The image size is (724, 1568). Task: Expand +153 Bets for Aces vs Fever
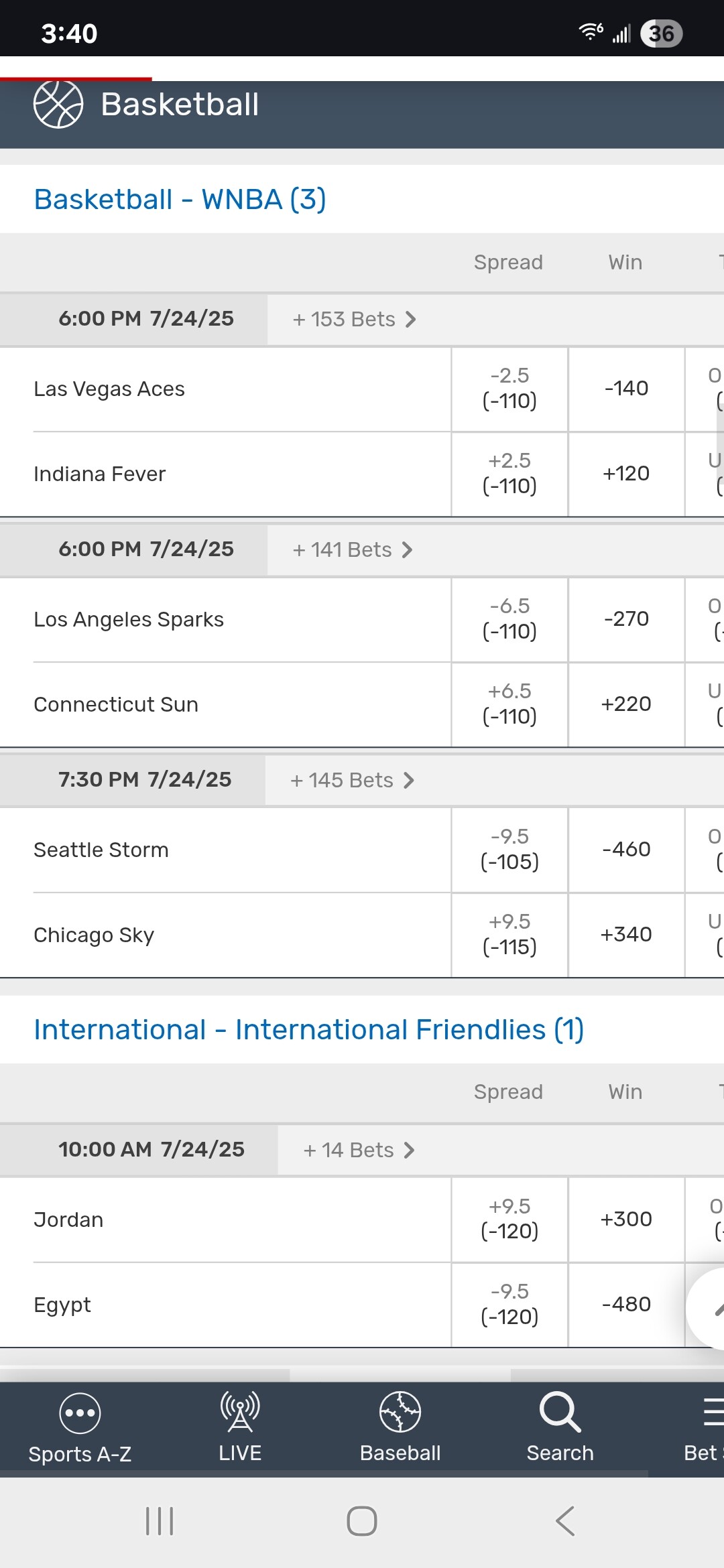coord(354,320)
